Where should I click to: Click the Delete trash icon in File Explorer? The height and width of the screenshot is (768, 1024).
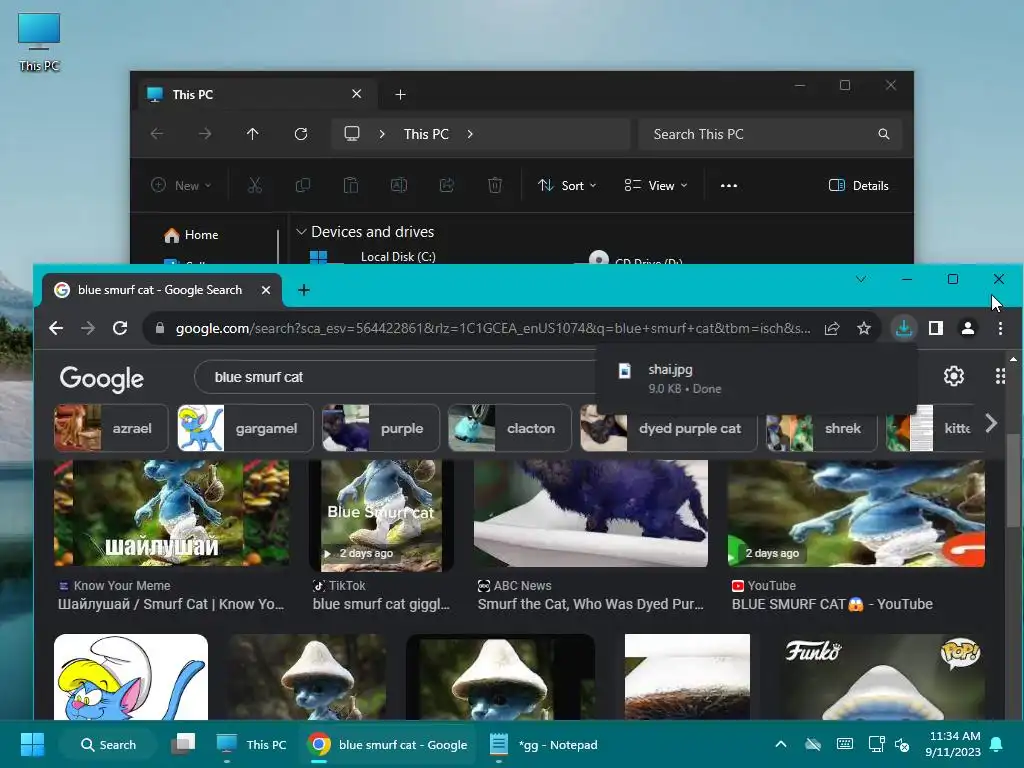click(x=495, y=185)
